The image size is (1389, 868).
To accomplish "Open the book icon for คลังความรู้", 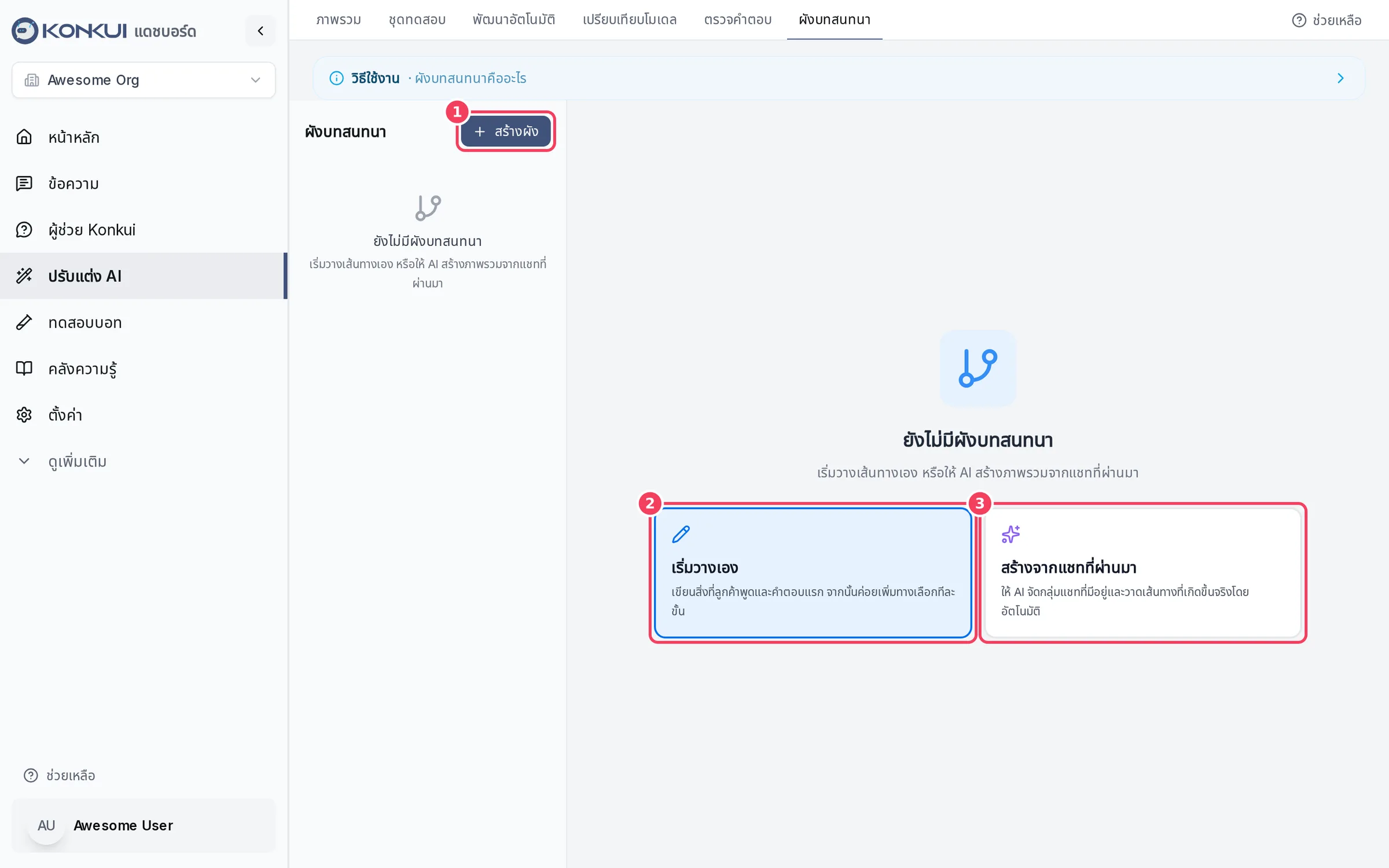I will 24,369.
